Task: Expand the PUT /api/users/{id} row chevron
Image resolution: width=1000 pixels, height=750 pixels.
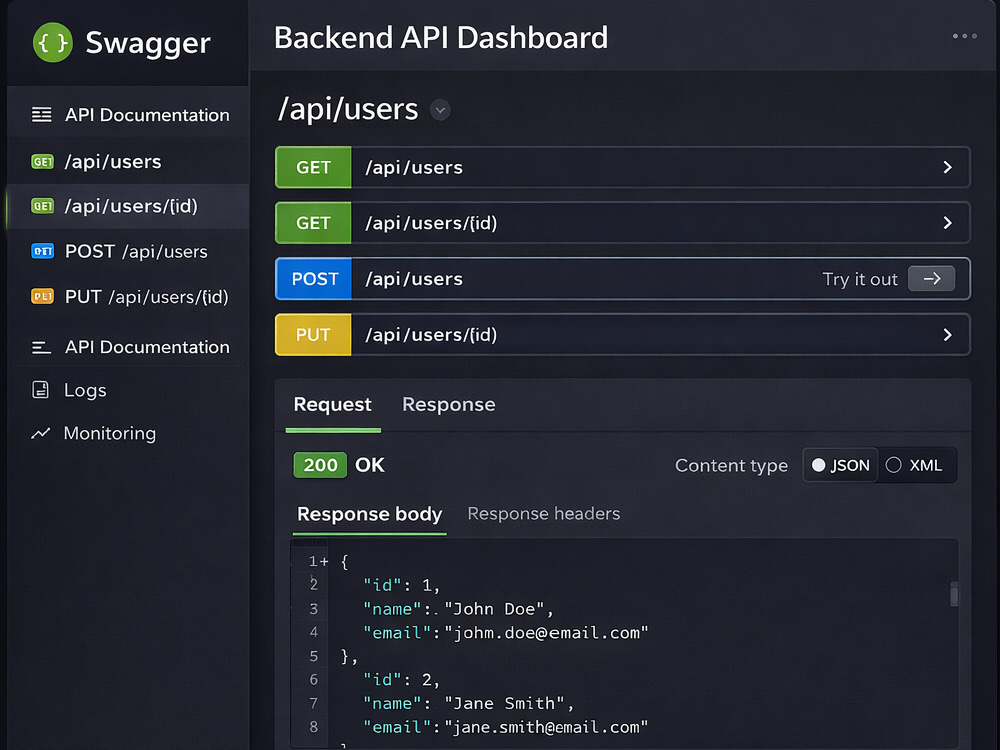Action: [x=948, y=335]
